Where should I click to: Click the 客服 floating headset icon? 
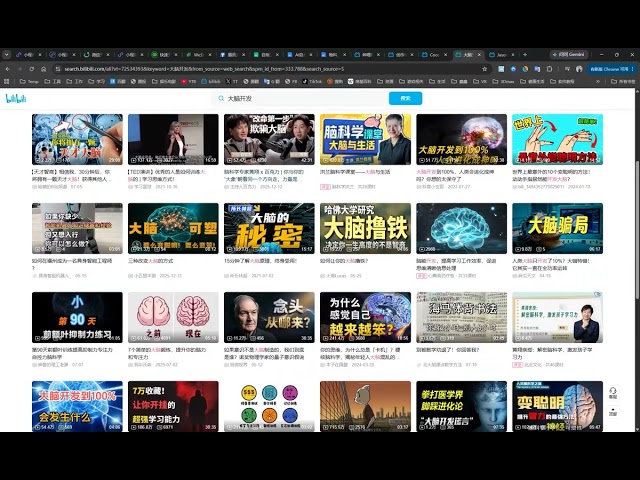pos(613,393)
